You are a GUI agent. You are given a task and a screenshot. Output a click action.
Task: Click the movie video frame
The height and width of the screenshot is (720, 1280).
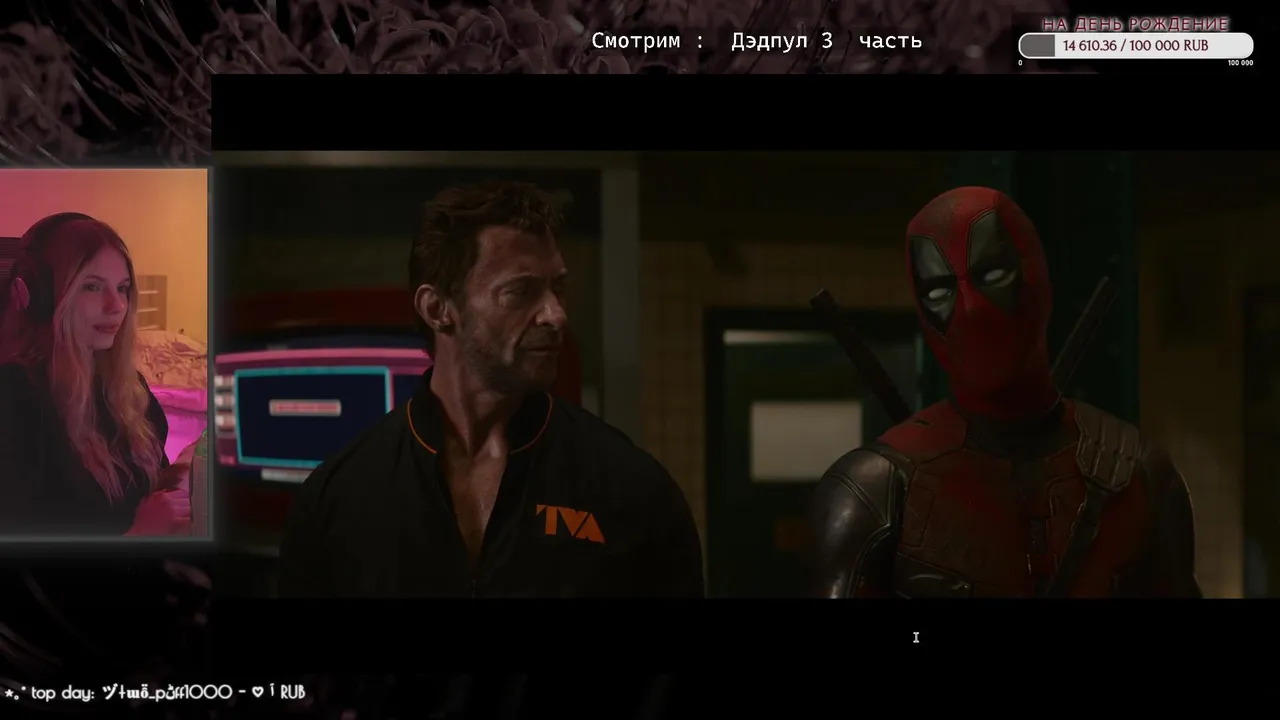(745, 375)
